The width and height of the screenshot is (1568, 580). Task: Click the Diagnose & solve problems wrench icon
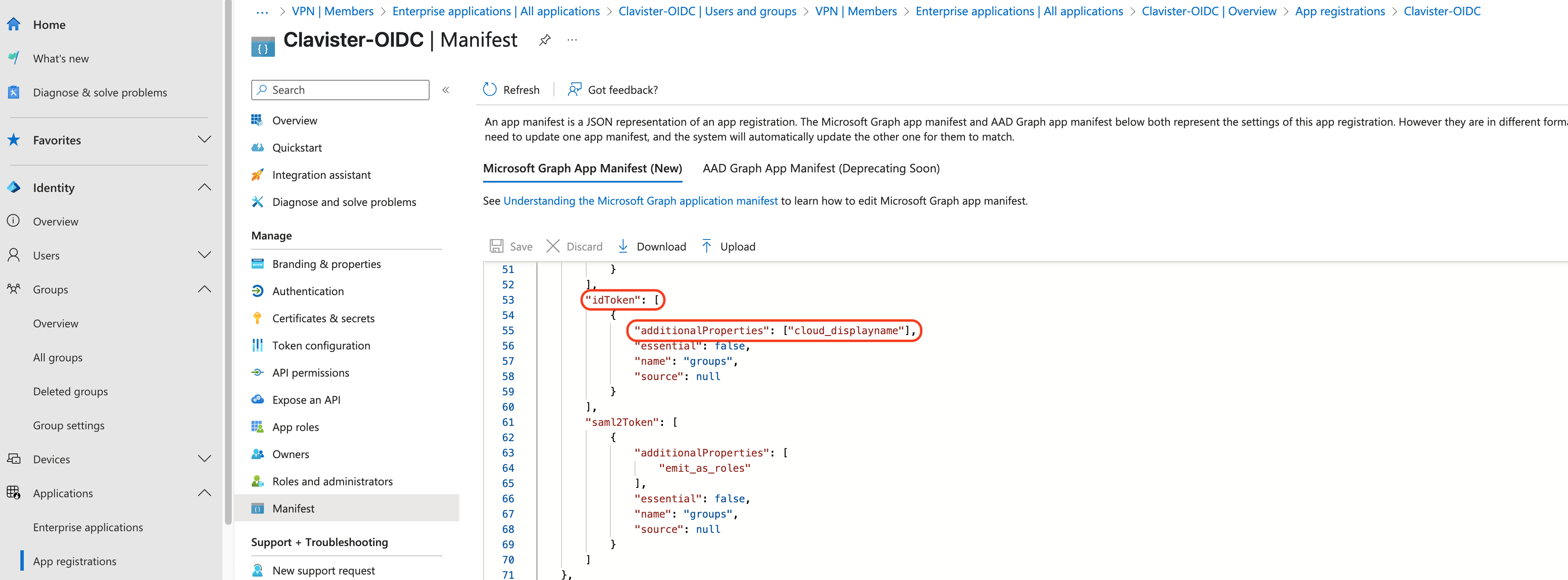tap(14, 93)
